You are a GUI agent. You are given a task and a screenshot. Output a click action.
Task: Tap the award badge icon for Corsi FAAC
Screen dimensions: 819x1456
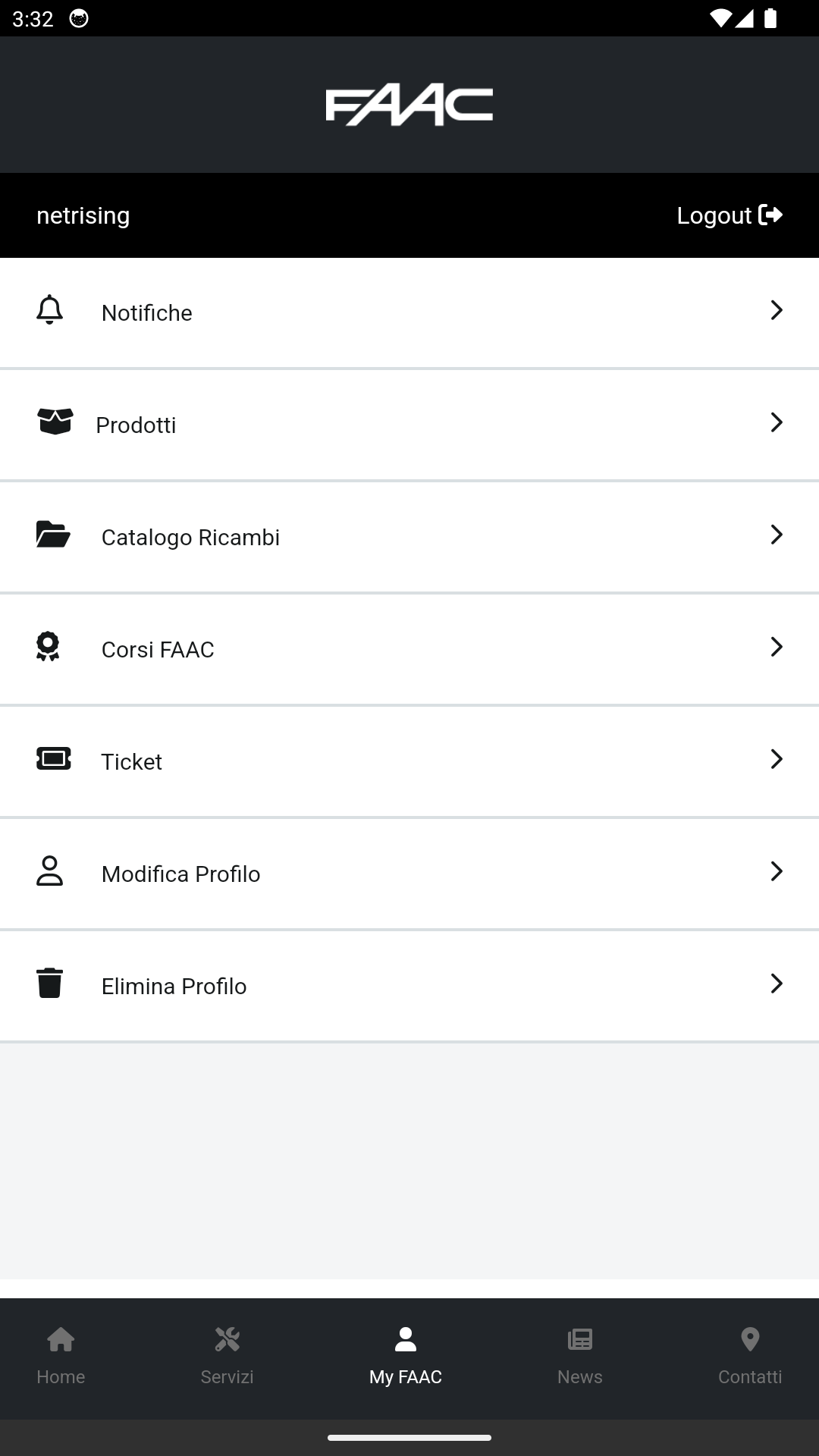49,647
